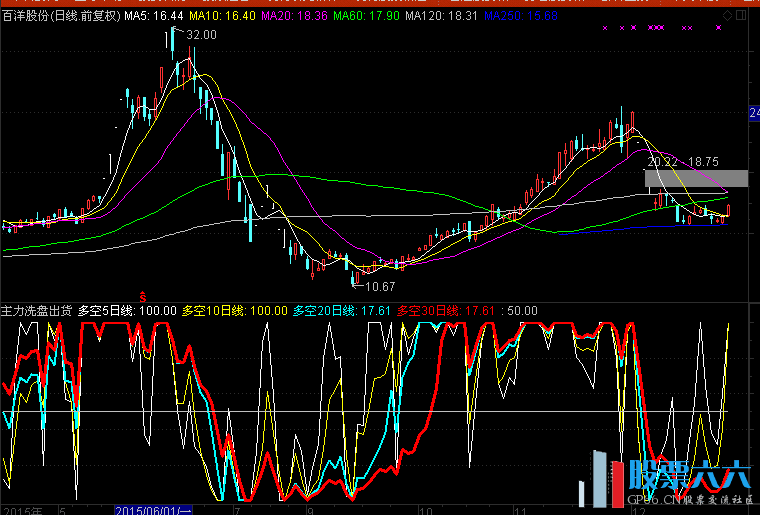Open the 主力洗盘出货 indicator name

[x=36, y=311]
